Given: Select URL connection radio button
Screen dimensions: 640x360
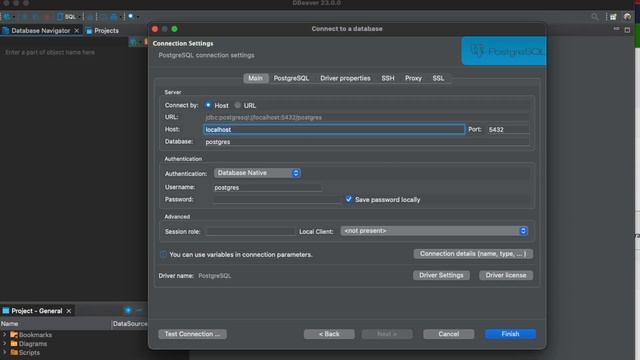Looking at the screenshot, I should pyautogui.click(x=238, y=105).
